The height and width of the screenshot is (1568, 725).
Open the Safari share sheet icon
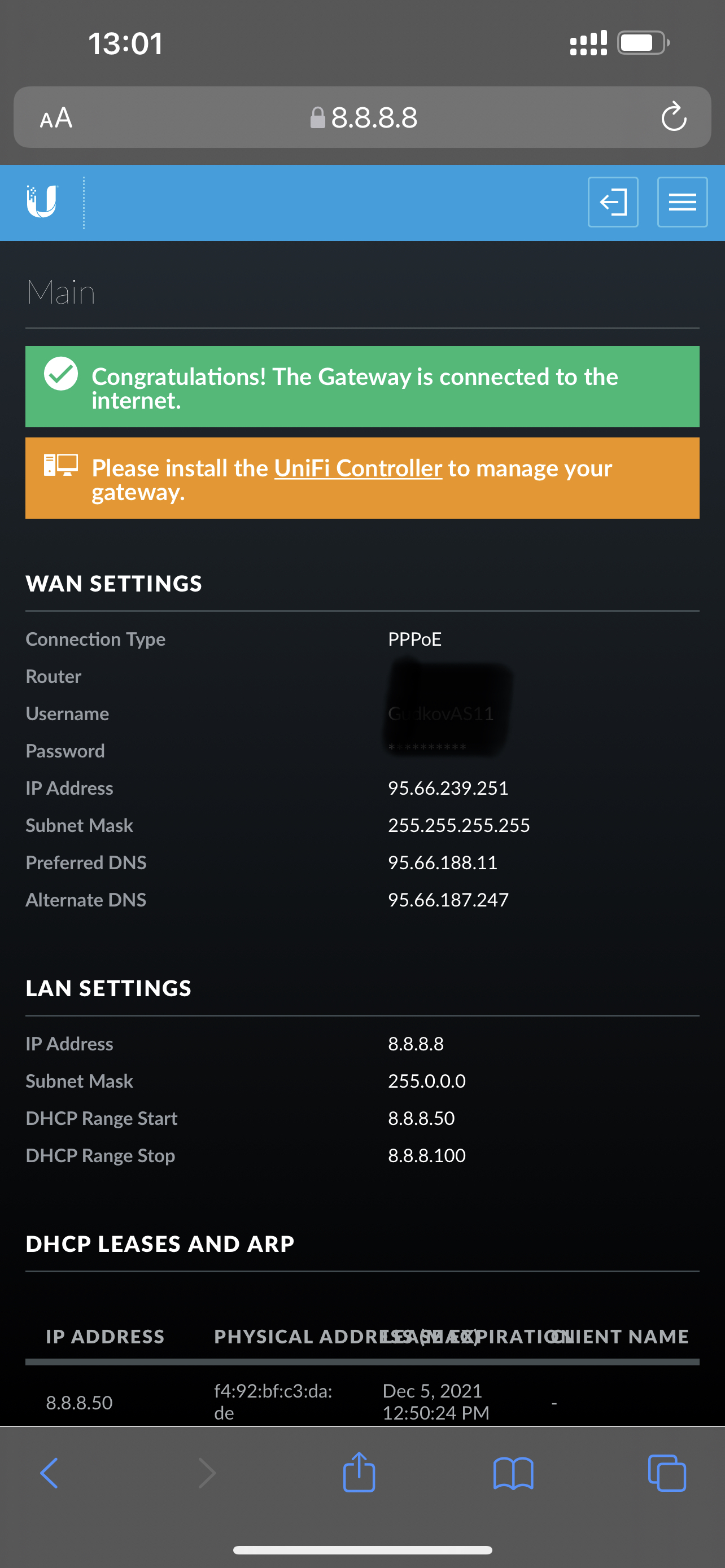click(x=359, y=1472)
